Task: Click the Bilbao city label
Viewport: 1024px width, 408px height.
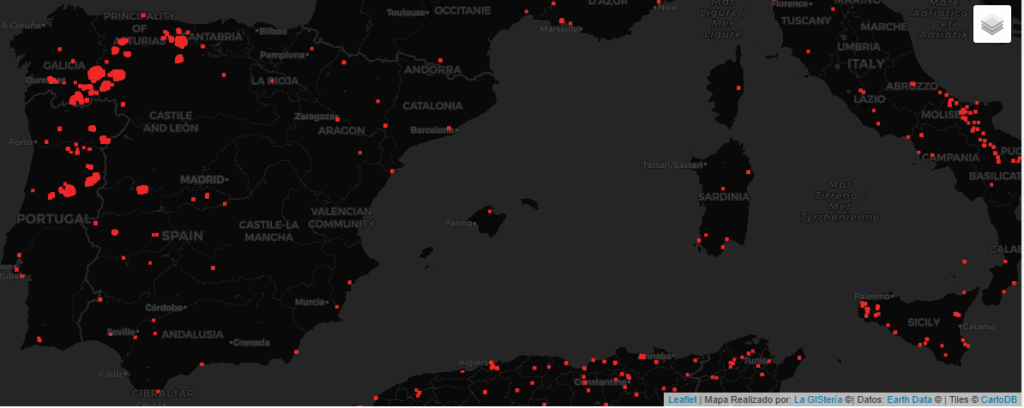Action: click(272, 31)
